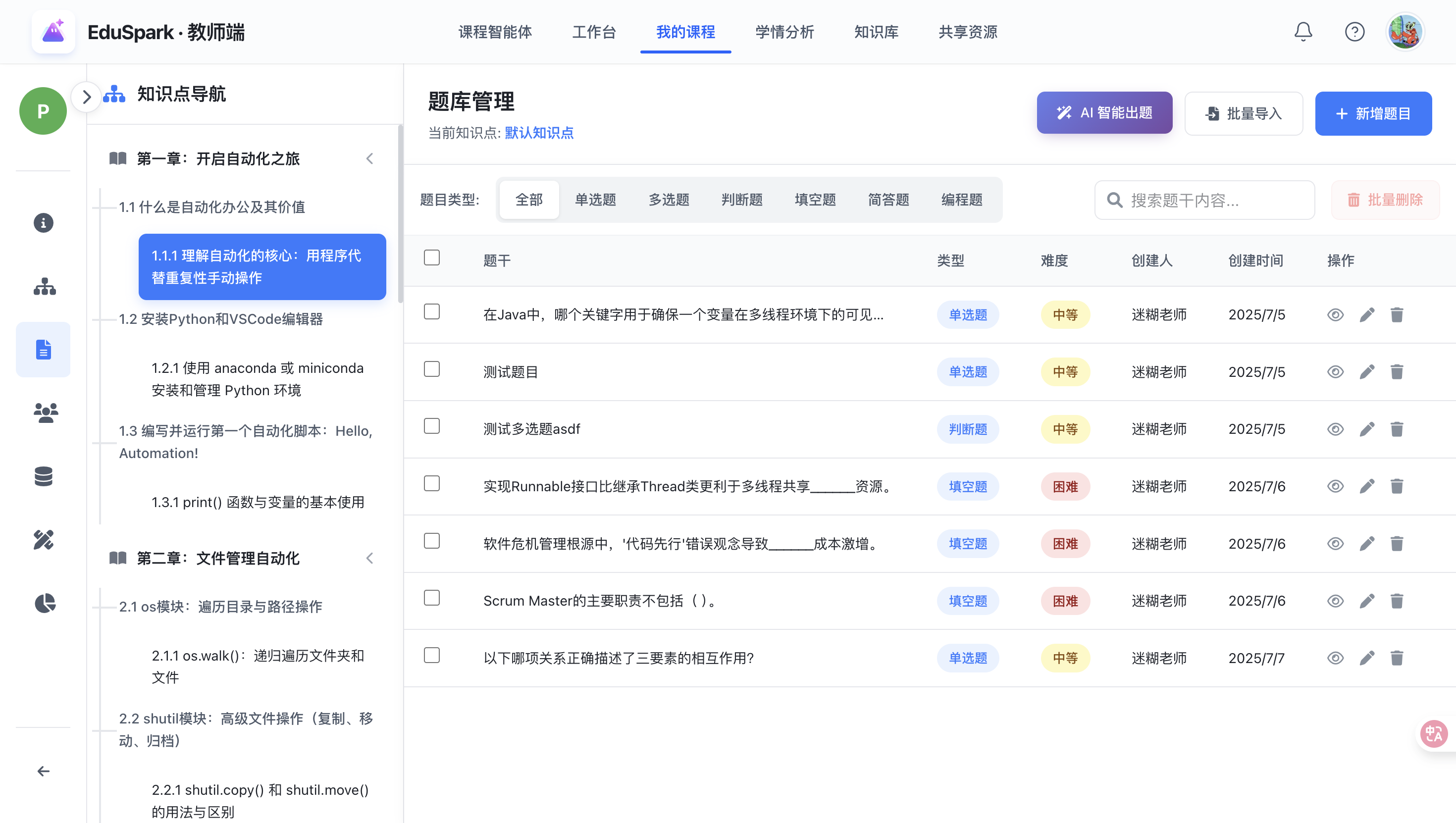Preview the 以下哪项关系 question with eye icon
This screenshot has height=823, width=1456.
click(x=1335, y=658)
